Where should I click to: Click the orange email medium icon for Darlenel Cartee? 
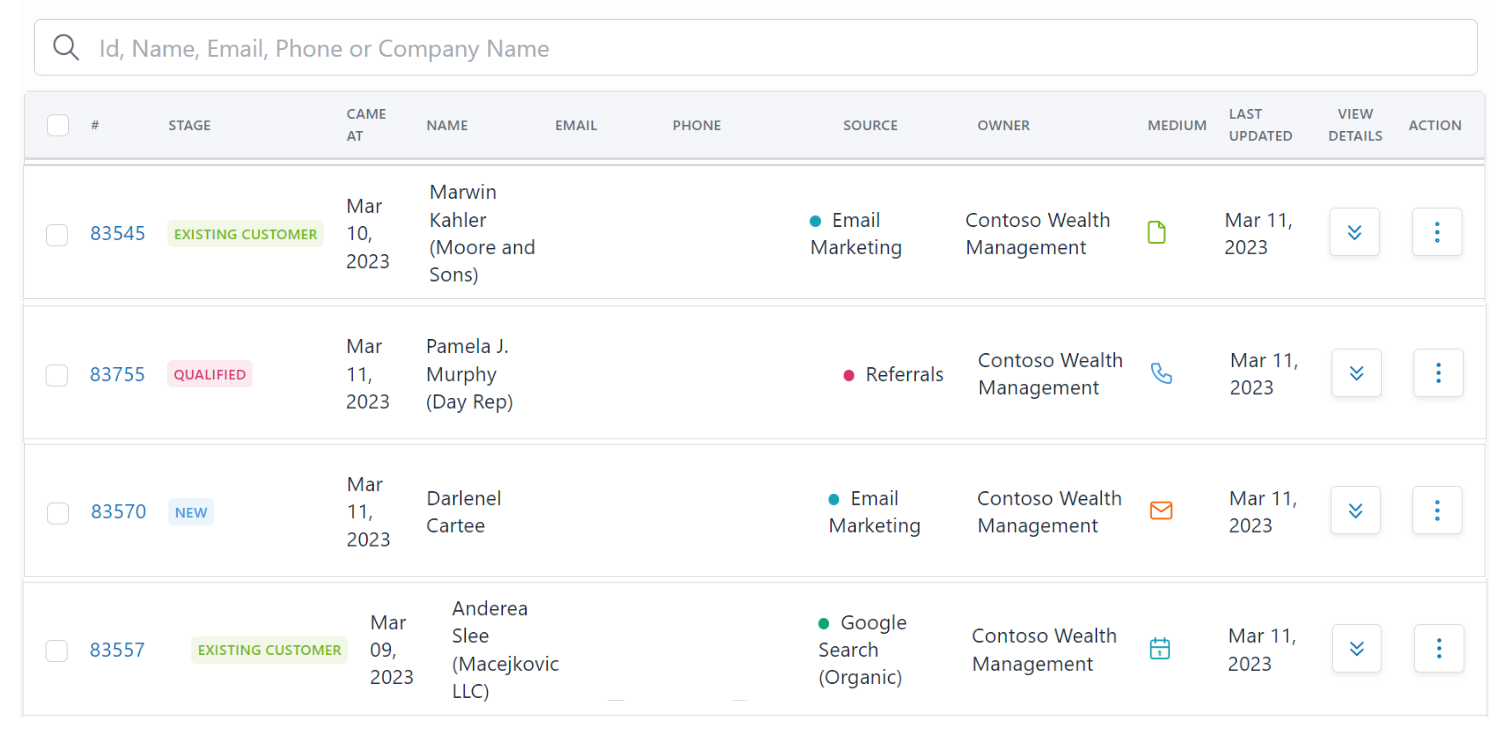coord(1161,510)
